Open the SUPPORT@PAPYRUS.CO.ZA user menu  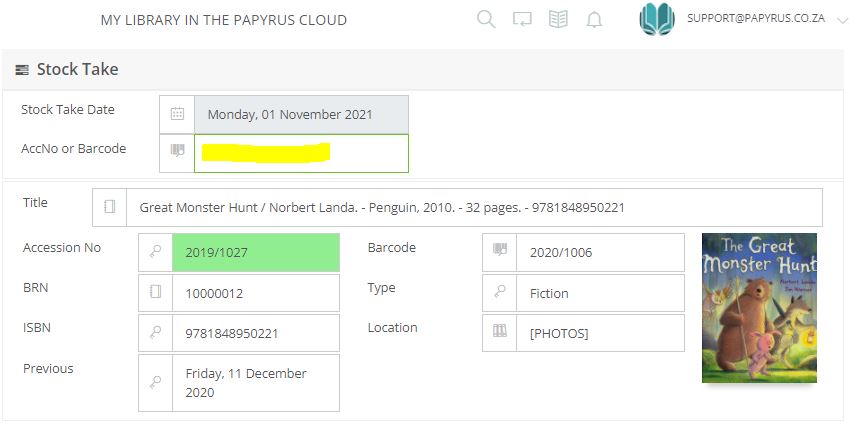tap(755, 19)
